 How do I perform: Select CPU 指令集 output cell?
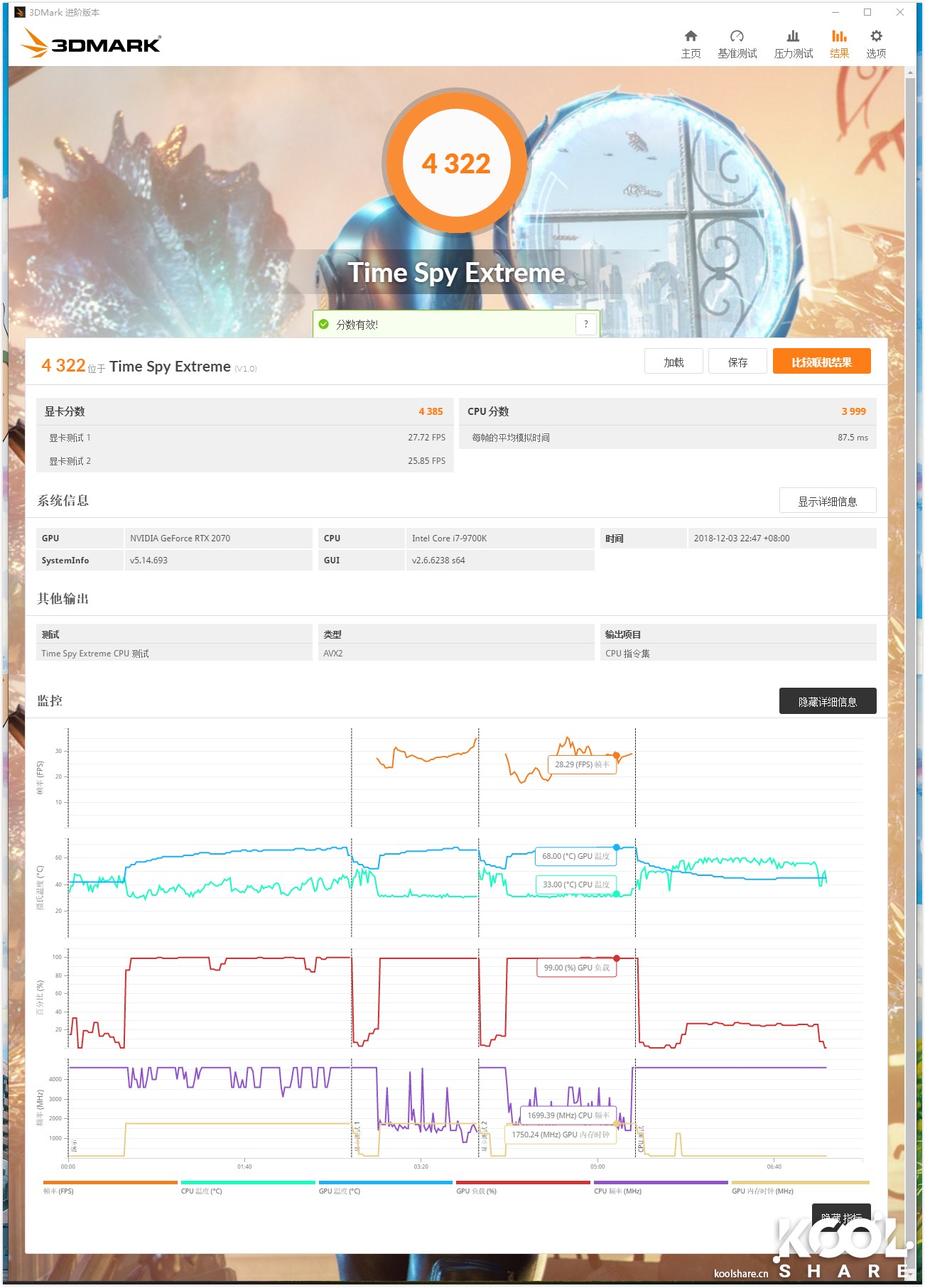738,654
